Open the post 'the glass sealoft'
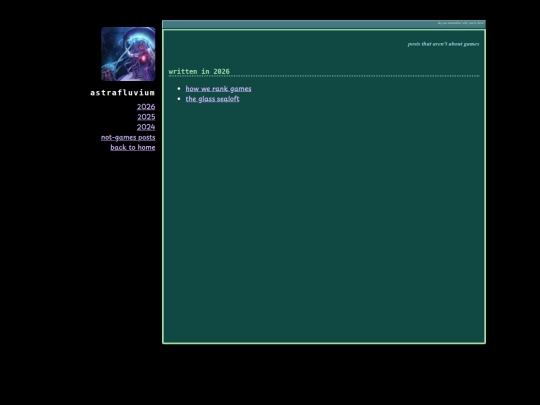The height and width of the screenshot is (405, 540). [212, 99]
